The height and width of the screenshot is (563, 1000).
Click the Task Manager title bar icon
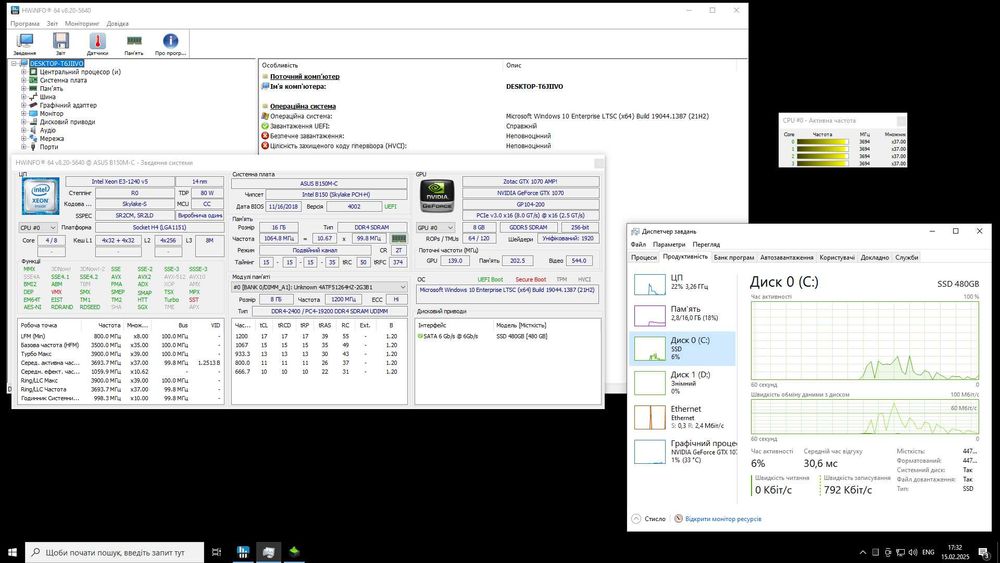[x=635, y=231]
